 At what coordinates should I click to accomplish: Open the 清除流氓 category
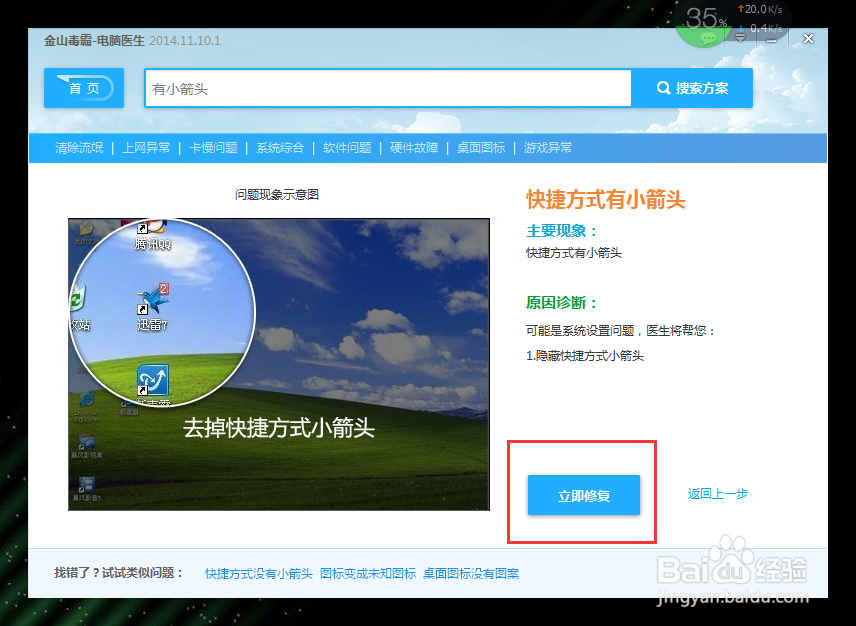pos(79,148)
